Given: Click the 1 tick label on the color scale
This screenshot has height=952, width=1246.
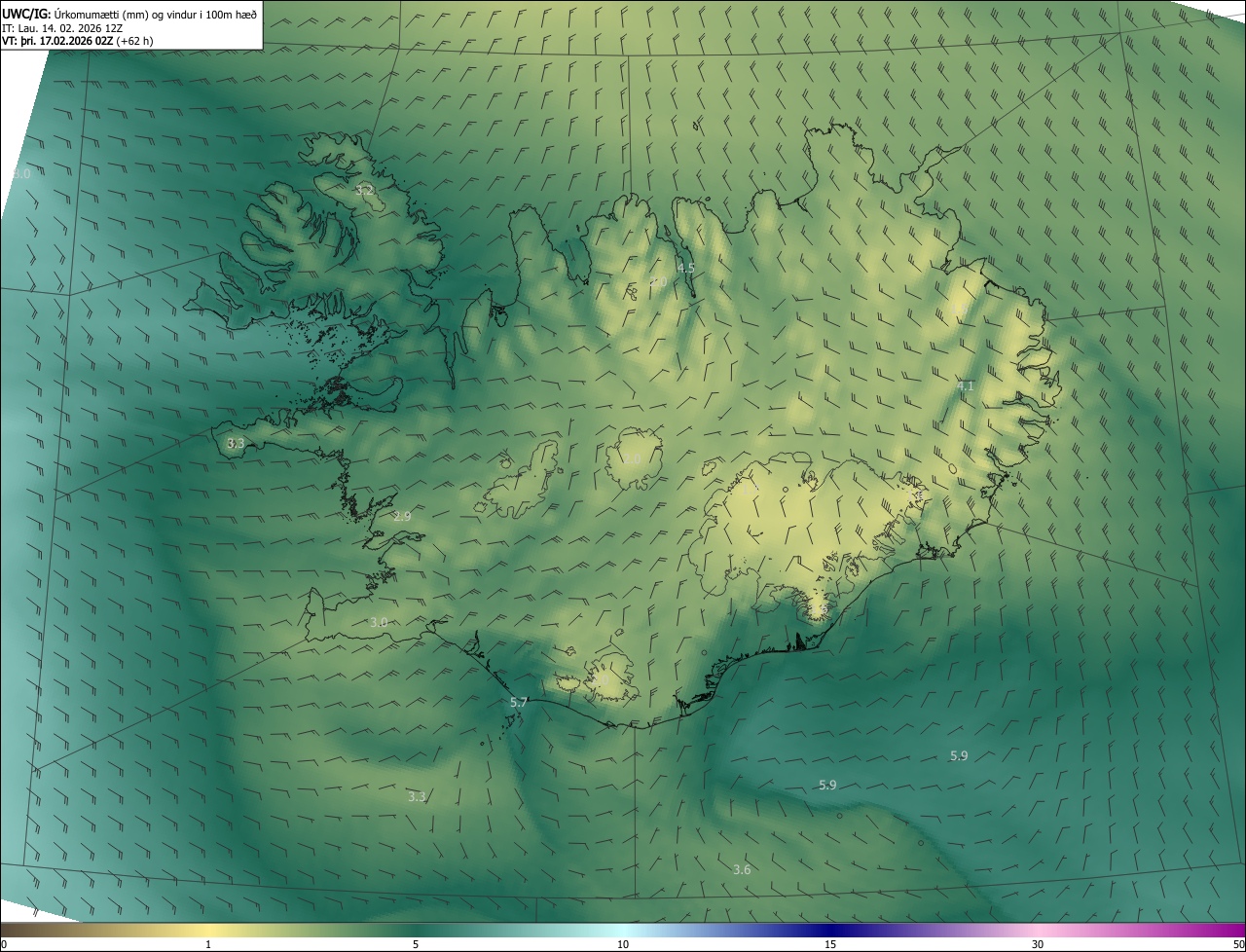Looking at the screenshot, I should click(208, 944).
